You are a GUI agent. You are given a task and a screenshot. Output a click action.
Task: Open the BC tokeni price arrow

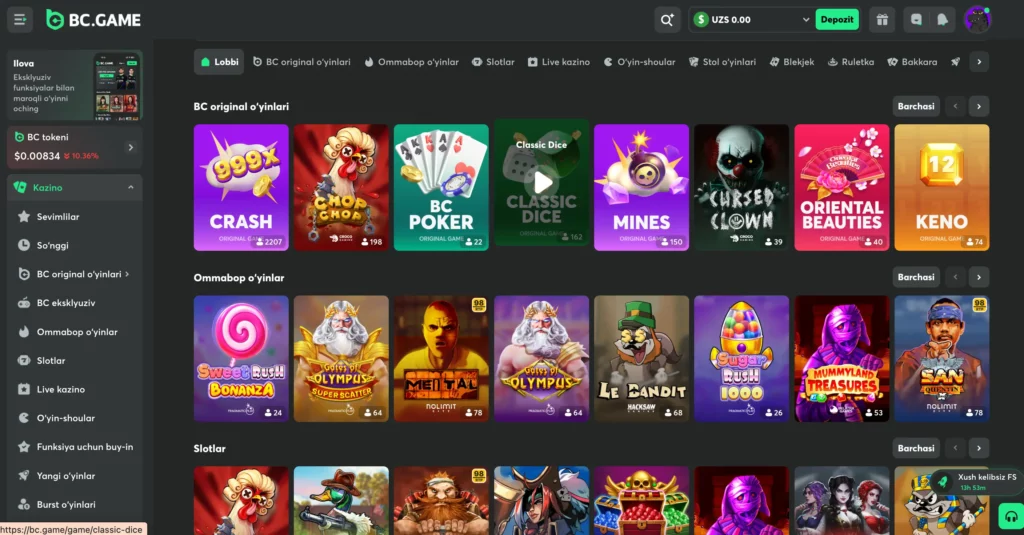(x=131, y=147)
